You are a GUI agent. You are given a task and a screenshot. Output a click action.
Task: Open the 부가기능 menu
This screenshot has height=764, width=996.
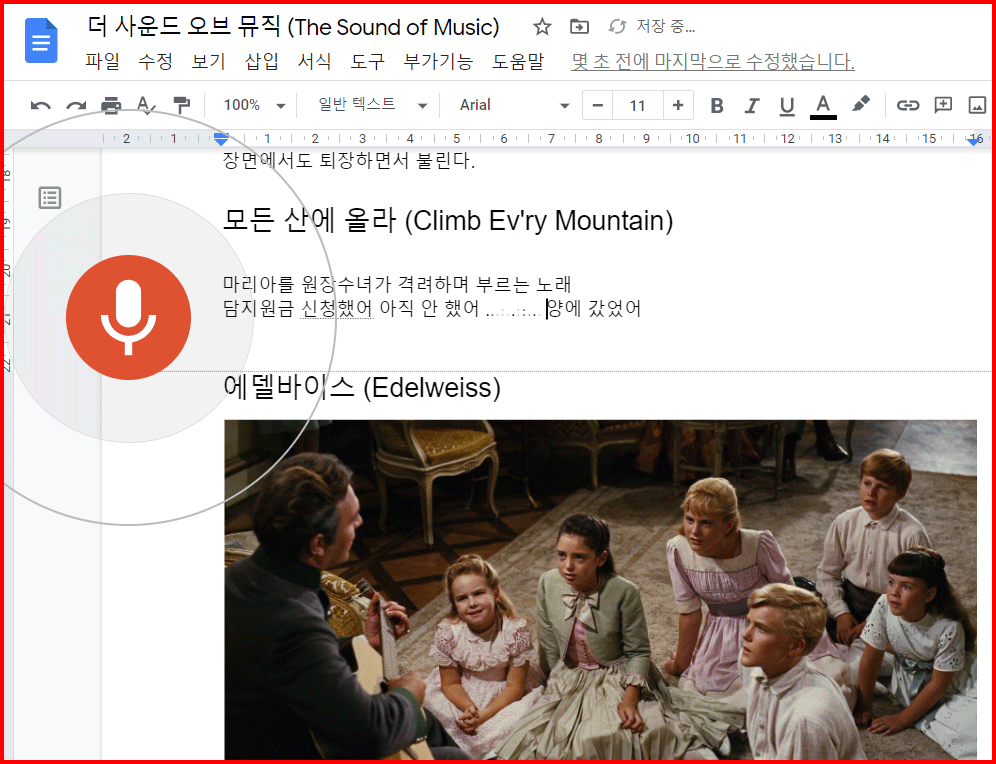tap(438, 62)
